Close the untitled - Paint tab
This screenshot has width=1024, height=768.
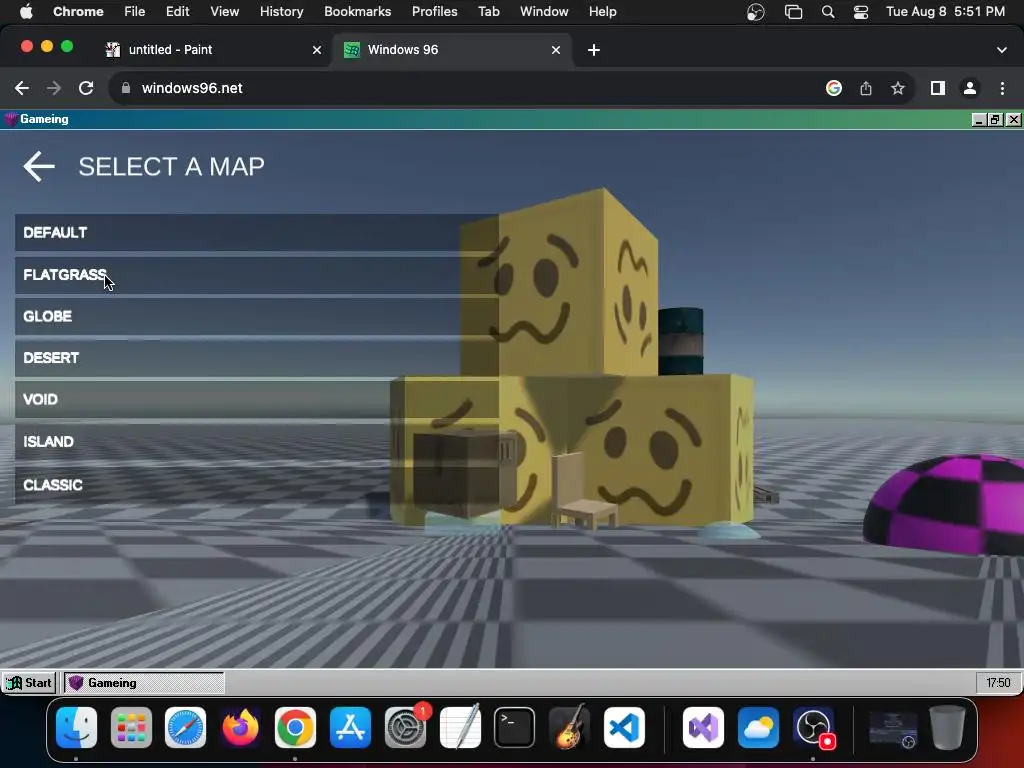(317, 50)
